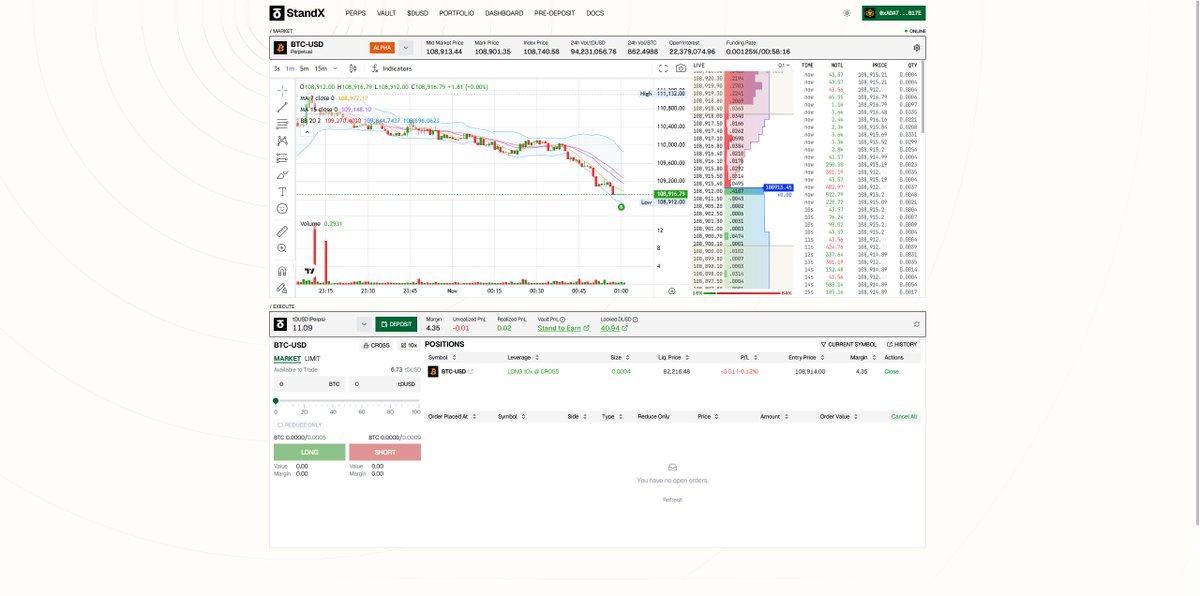Click the BTC amount input field
The width and height of the screenshot is (1200, 596).
[309, 383]
